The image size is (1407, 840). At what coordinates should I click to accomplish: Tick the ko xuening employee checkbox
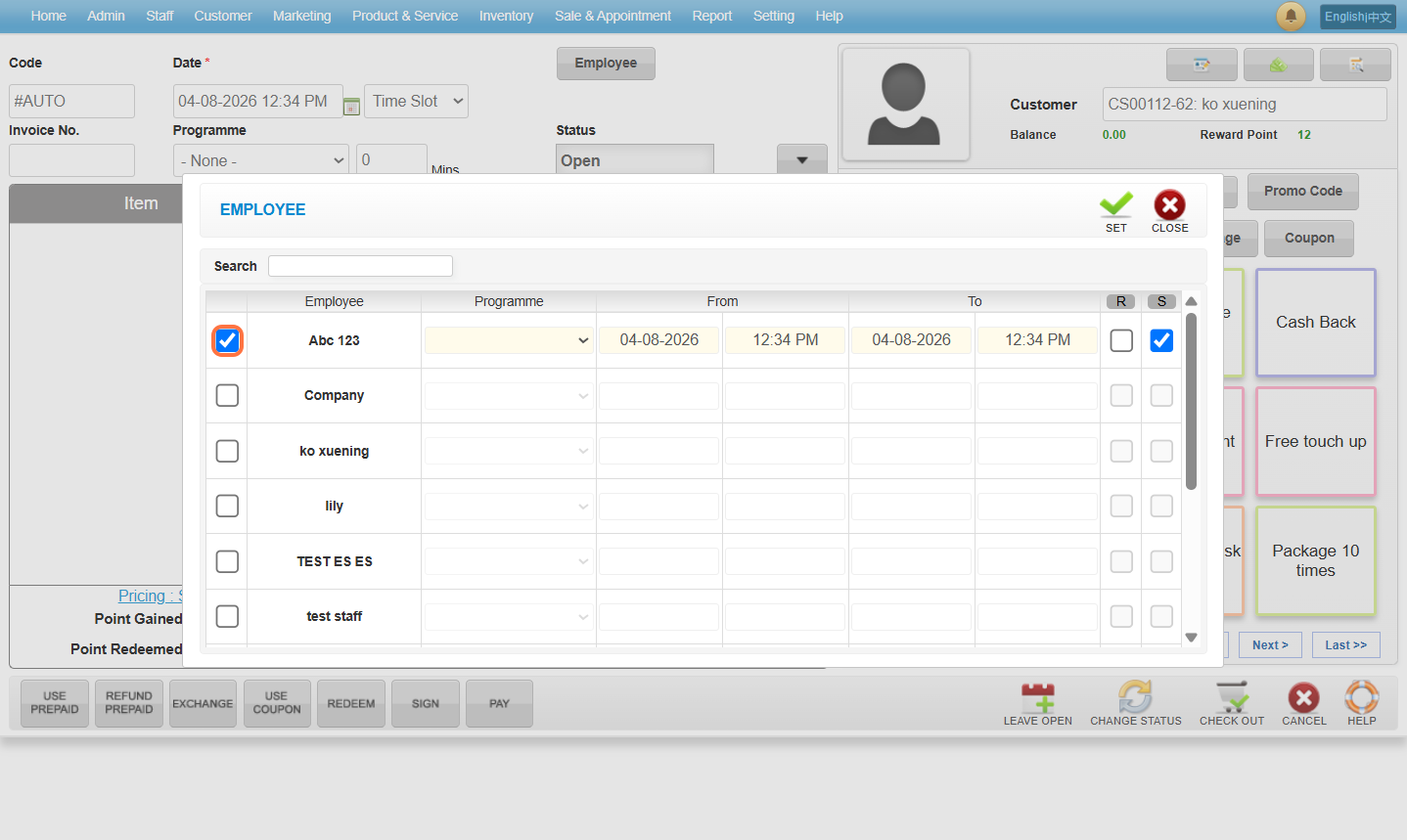tap(227, 451)
